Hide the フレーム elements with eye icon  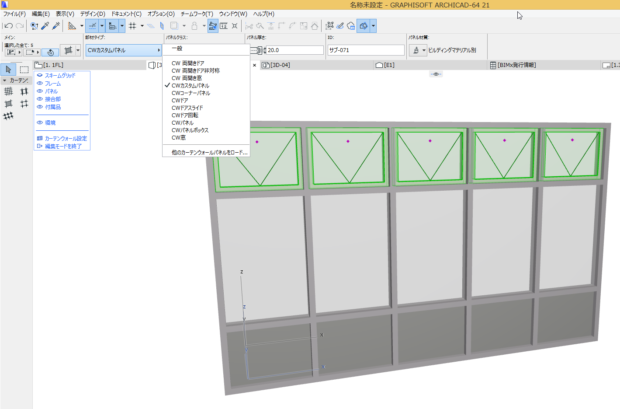[x=40, y=84]
